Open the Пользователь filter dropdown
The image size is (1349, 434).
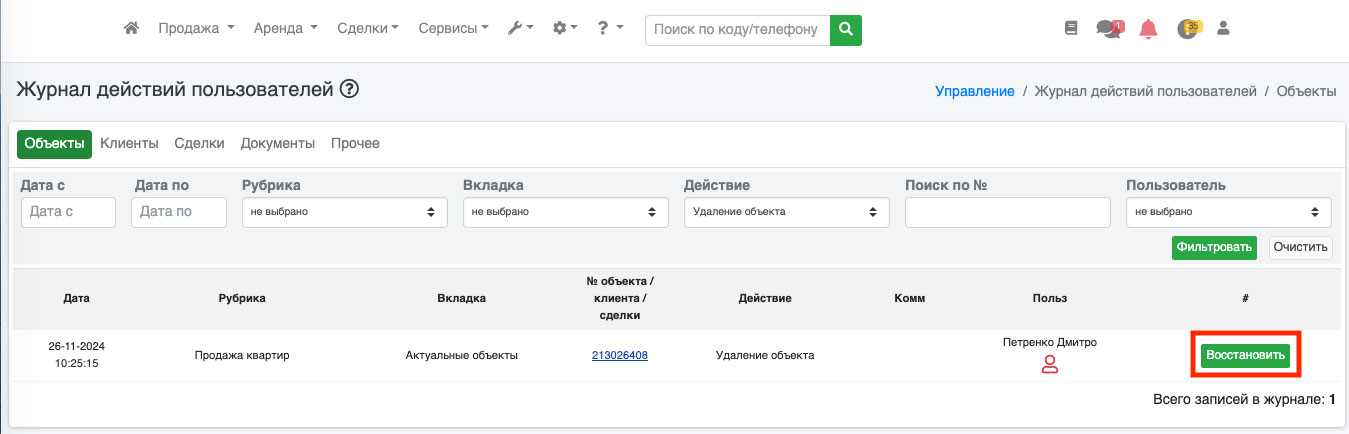1228,212
